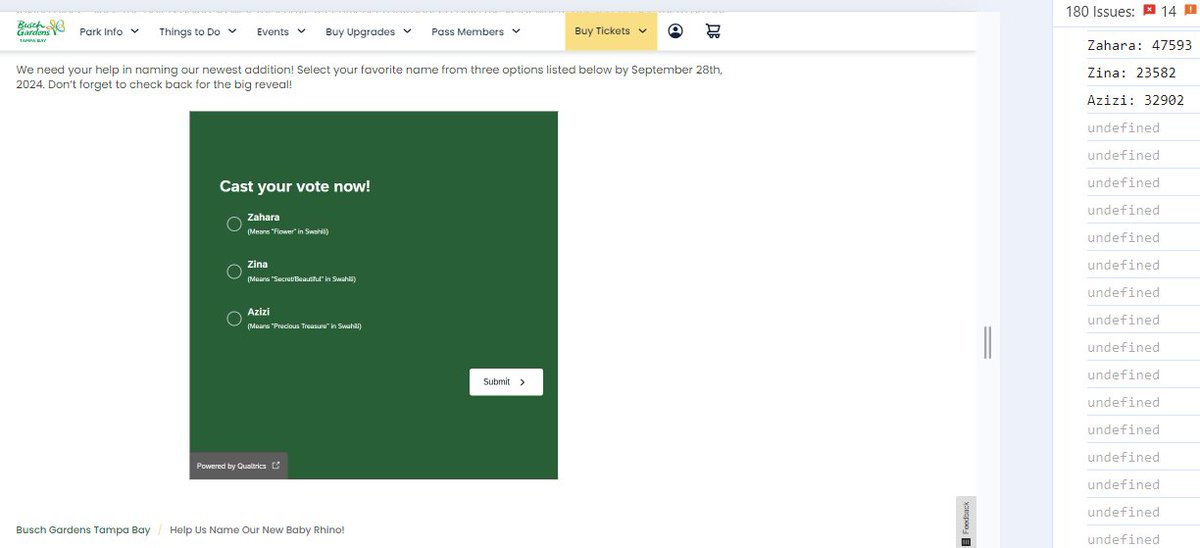Viewport: 1200px width, 548px height.
Task: Select the Azizi radio button
Action: tap(234, 318)
